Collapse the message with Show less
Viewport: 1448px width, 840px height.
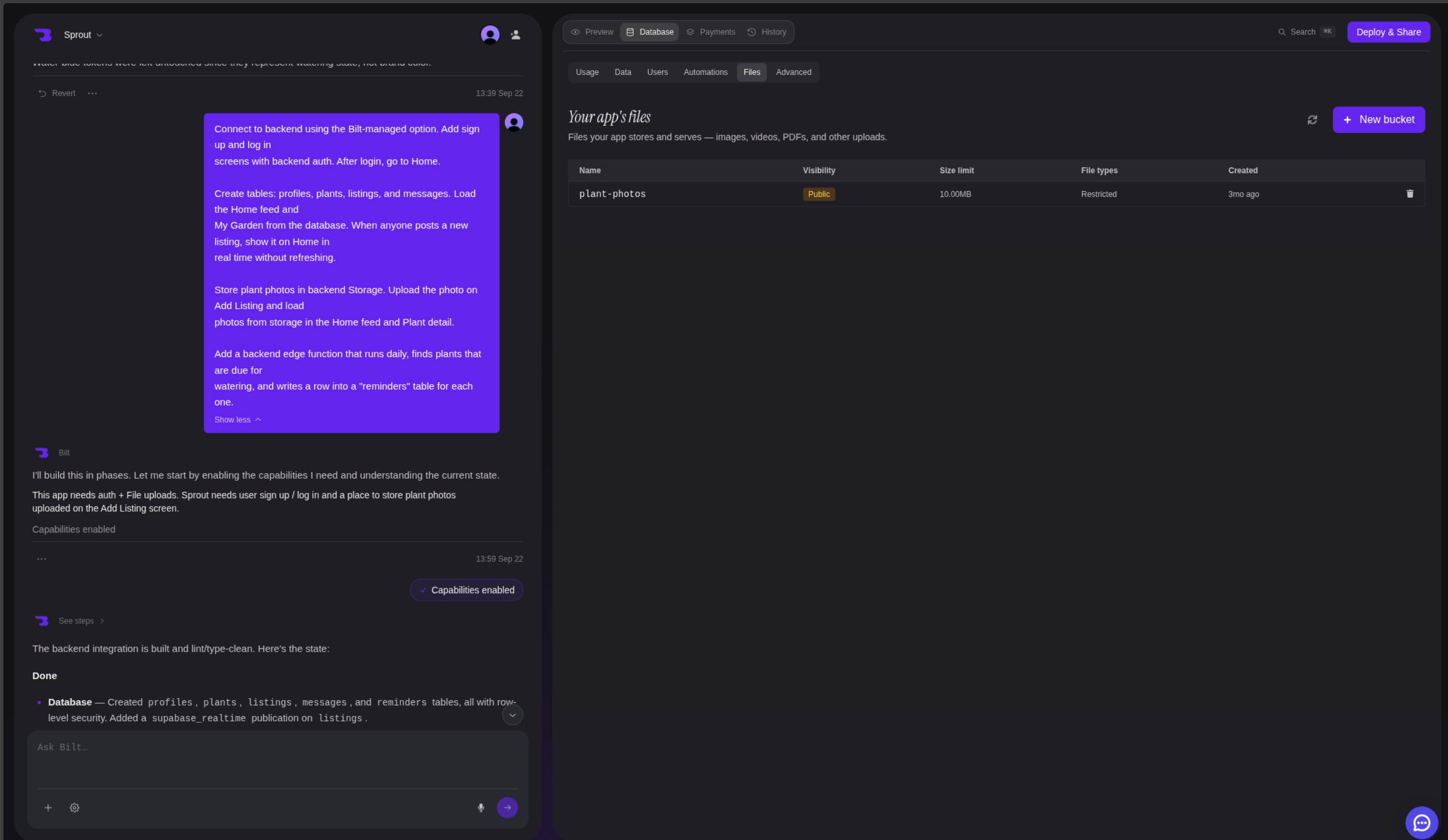(238, 419)
